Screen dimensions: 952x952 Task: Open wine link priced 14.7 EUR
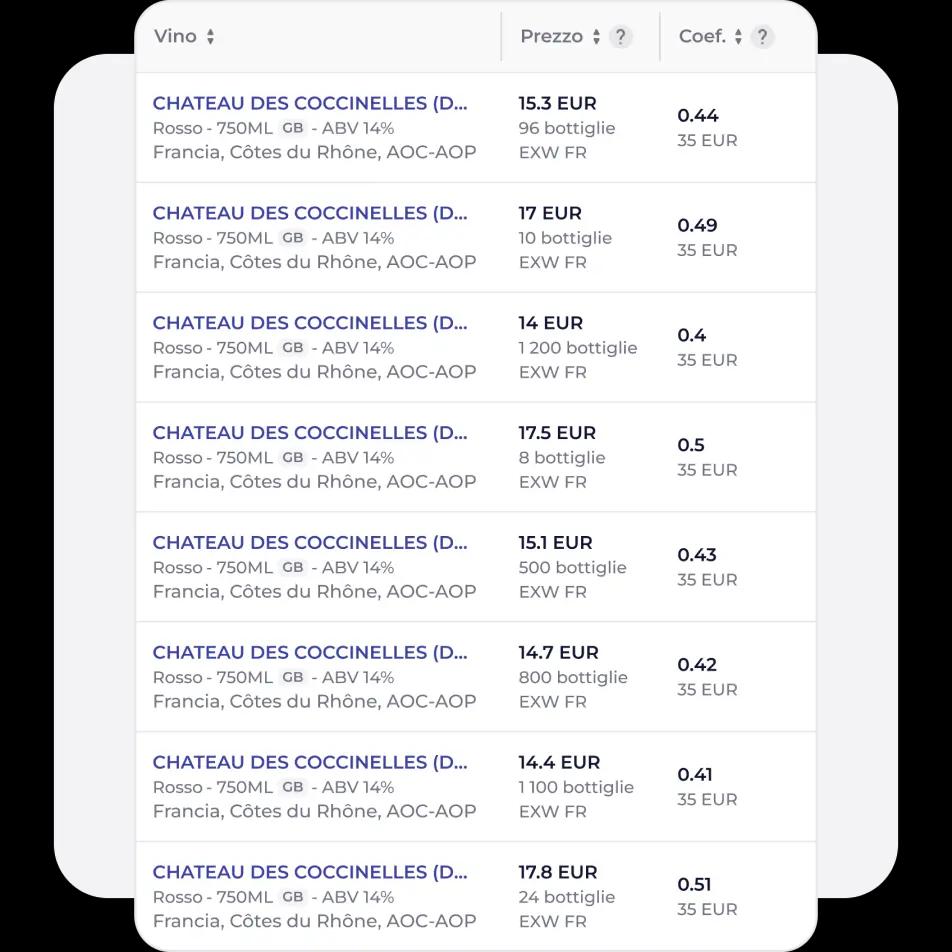310,653
